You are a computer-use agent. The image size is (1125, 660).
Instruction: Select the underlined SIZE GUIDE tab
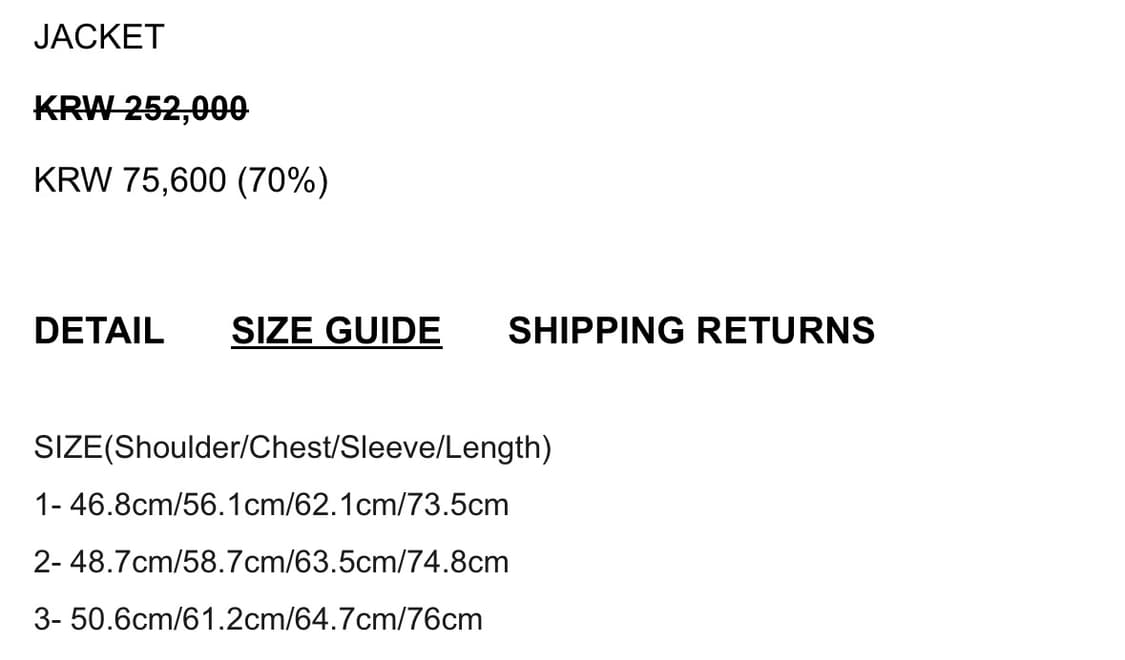click(x=336, y=331)
